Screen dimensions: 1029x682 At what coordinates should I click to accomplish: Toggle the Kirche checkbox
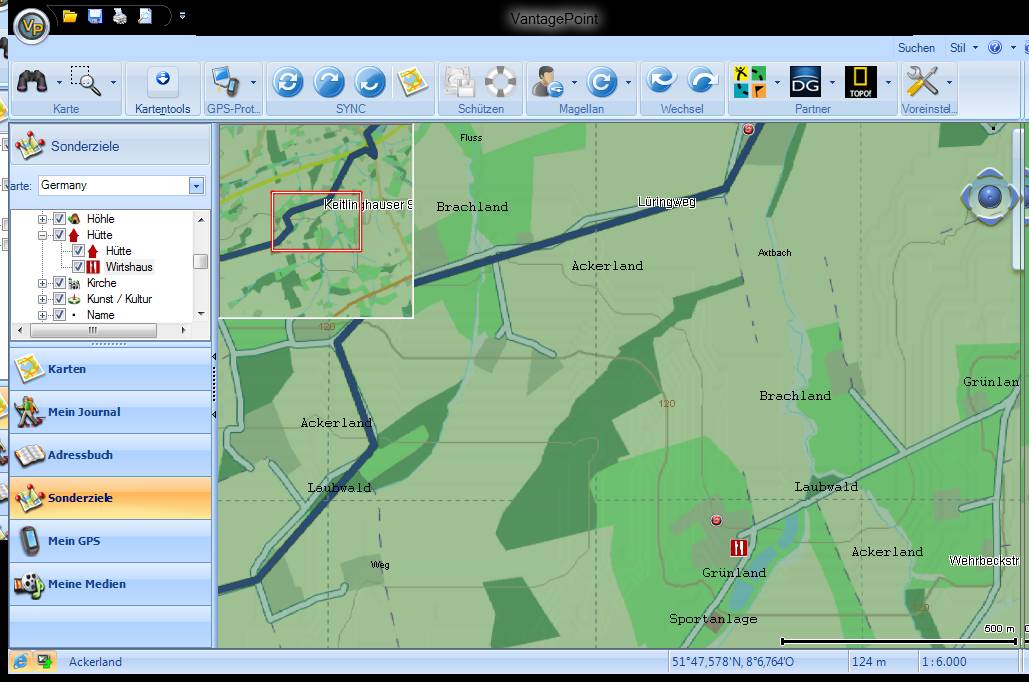(59, 283)
